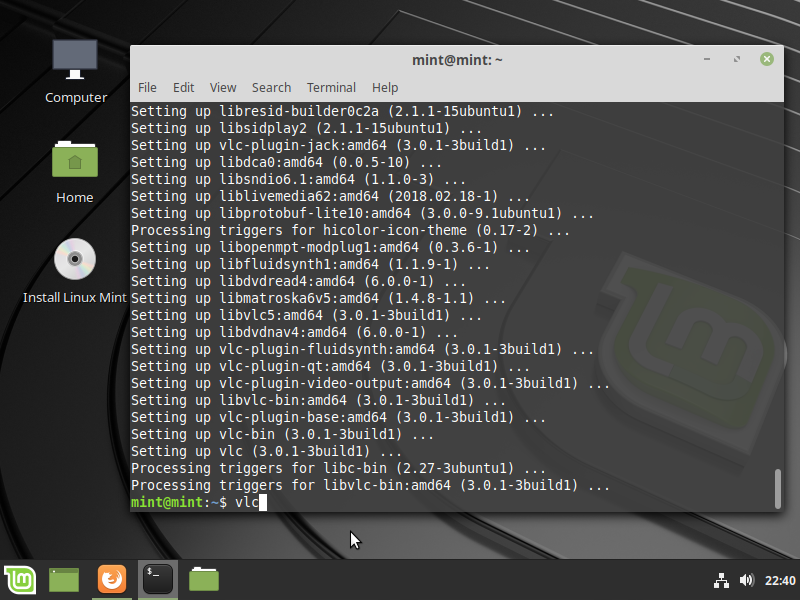The height and width of the screenshot is (600, 800).
Task: Click the mint@mint:~ title bar
Action: coord(457,60)
